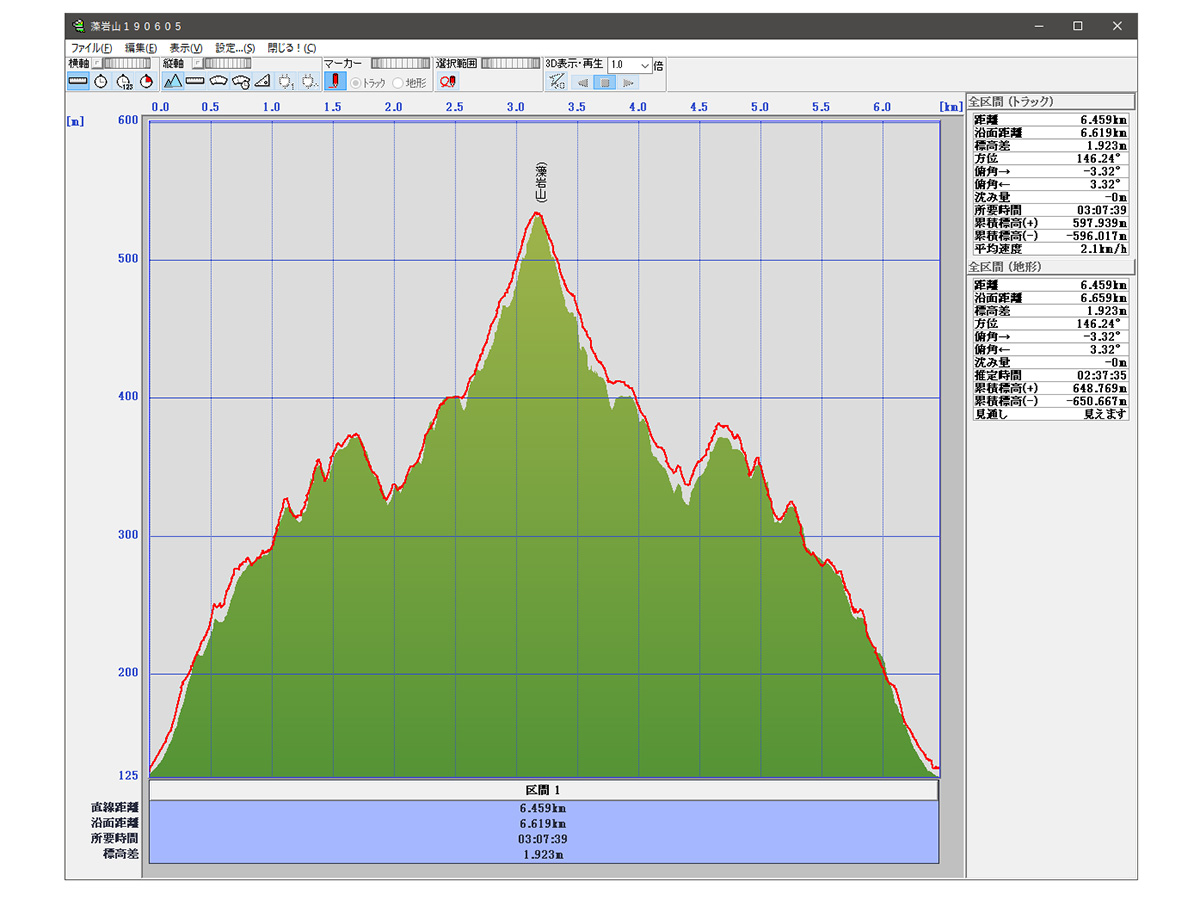Toggle the red marker pin icon
The width and height of the screenshot is (1200, 900).
click(334, 82)
